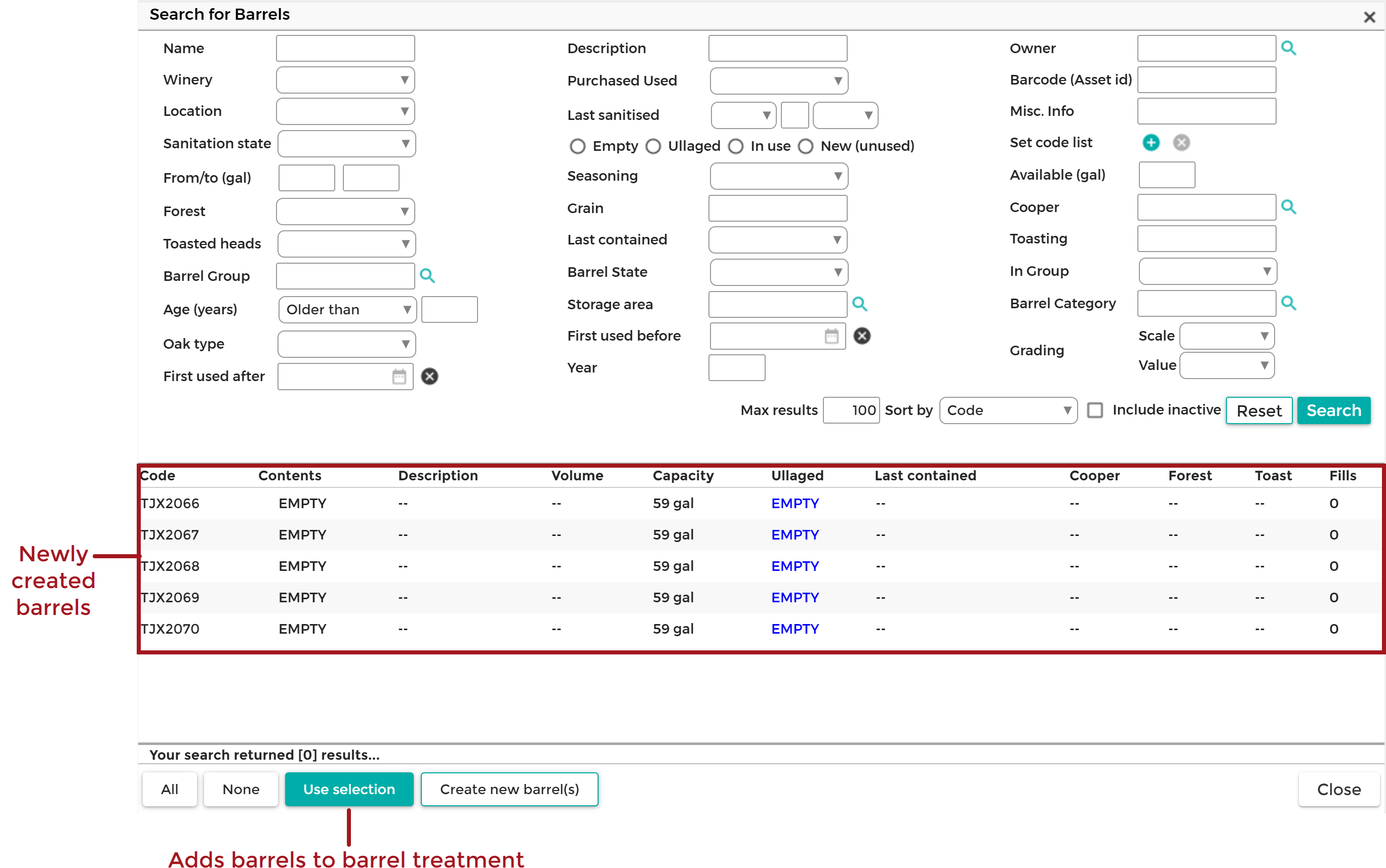Viewport: 1386px width, 868px height.
Task: Close the Search for Barrels dialog with X
Action: (x=1369, y=17)
